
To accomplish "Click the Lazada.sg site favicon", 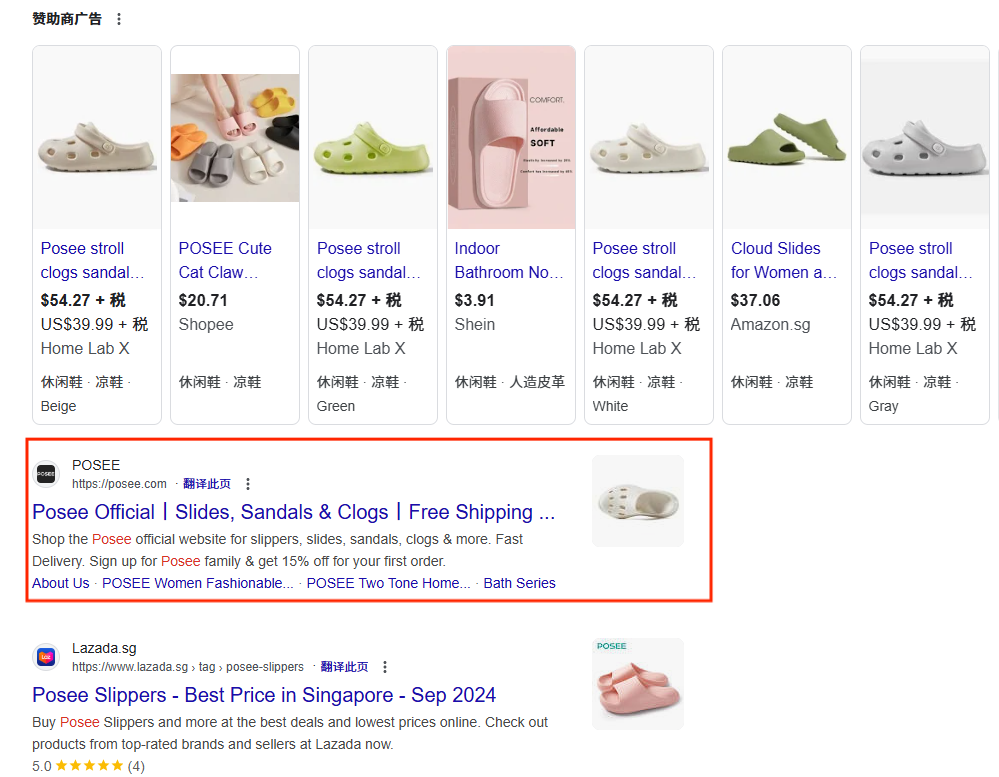I will (46, 657).
